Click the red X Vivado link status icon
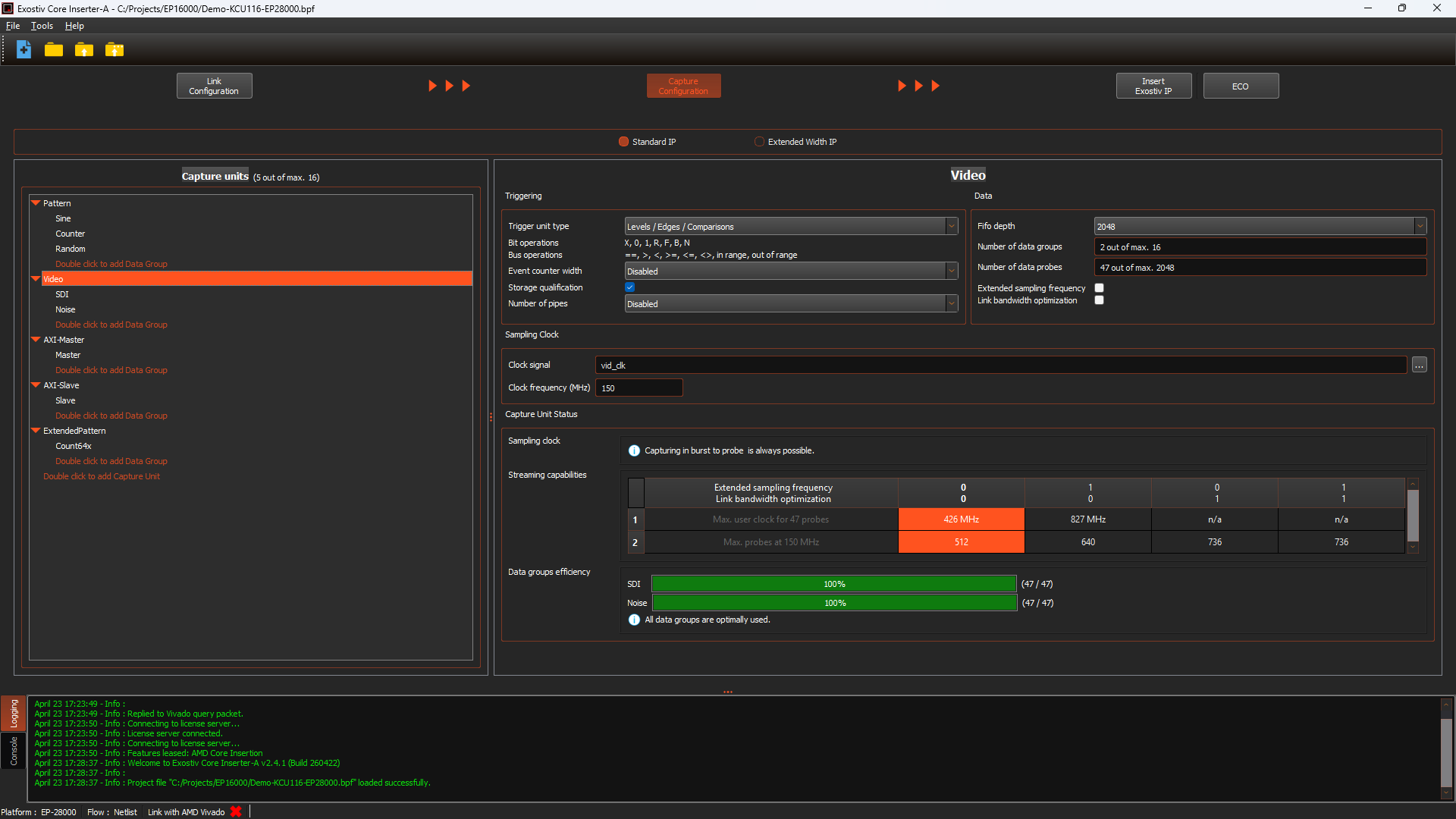This screenshot has height=819, width=1456. point(236,811)
